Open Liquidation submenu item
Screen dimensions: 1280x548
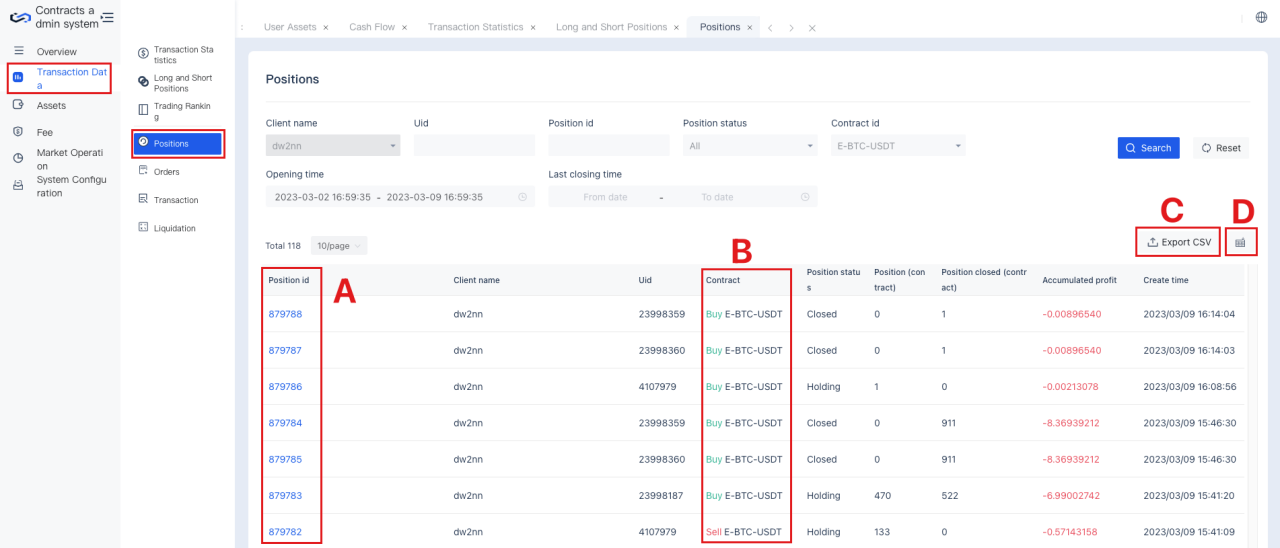tap(174, 228)
